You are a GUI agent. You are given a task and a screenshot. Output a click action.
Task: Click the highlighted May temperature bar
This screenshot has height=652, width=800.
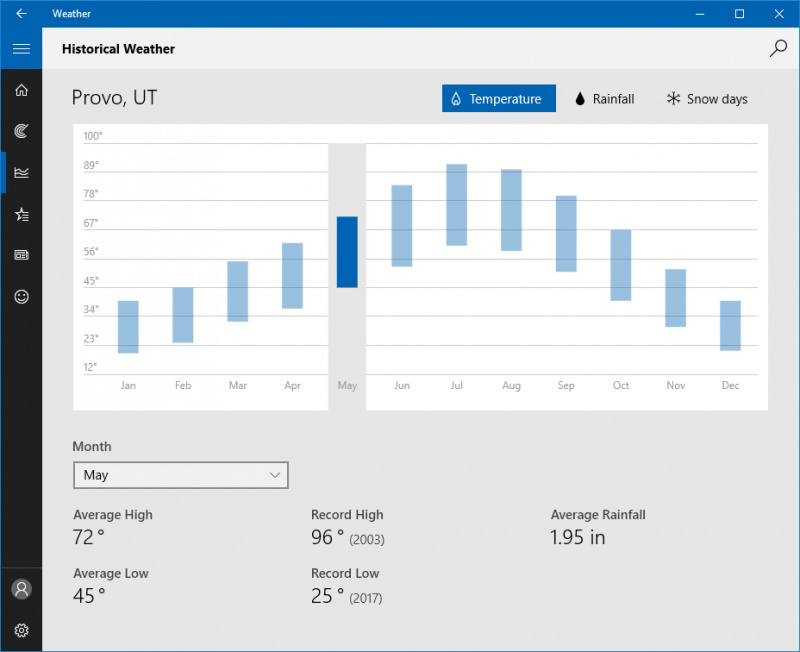[347, 252]
